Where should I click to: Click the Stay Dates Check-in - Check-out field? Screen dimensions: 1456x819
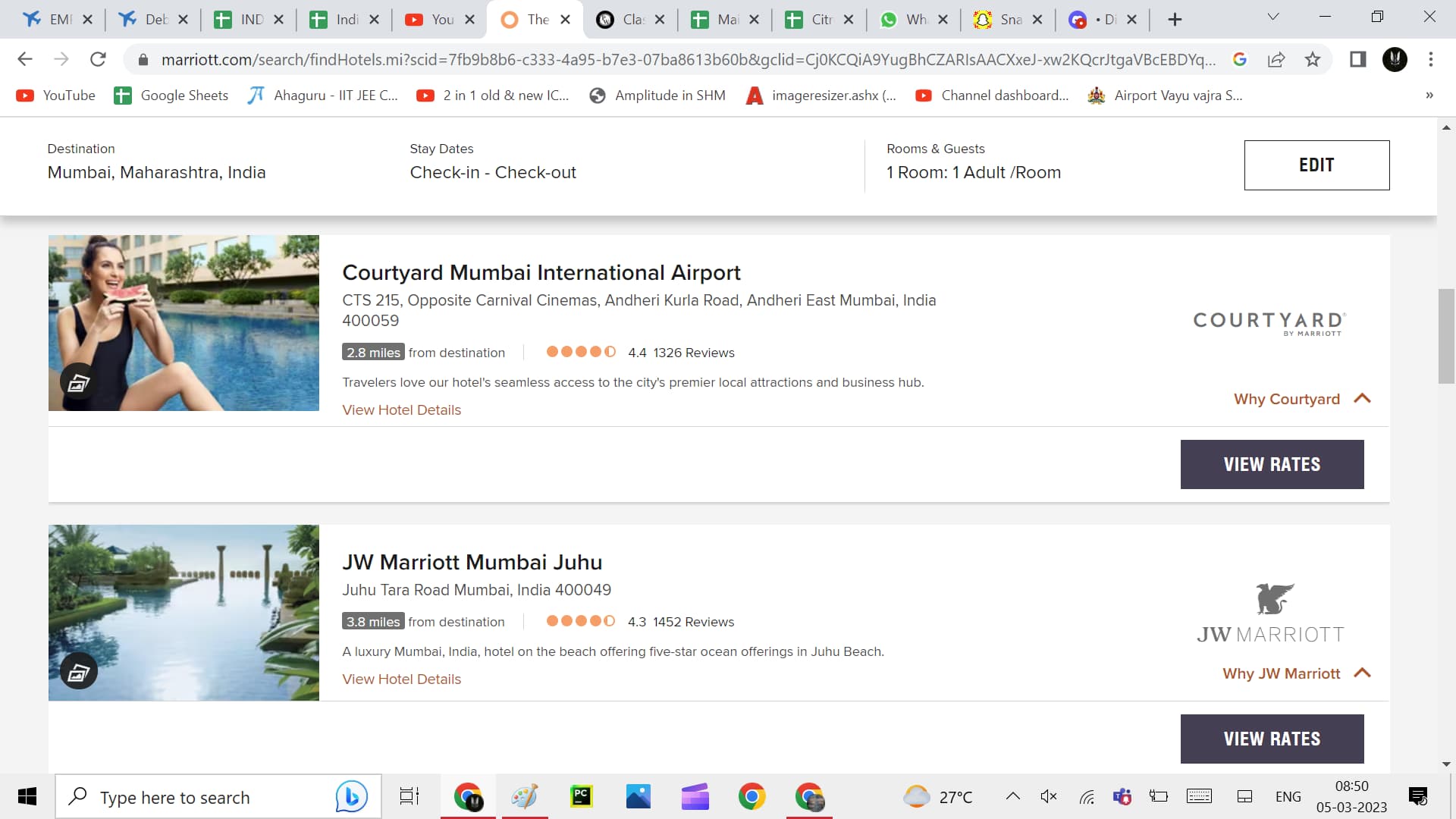[x=493, y=172]
